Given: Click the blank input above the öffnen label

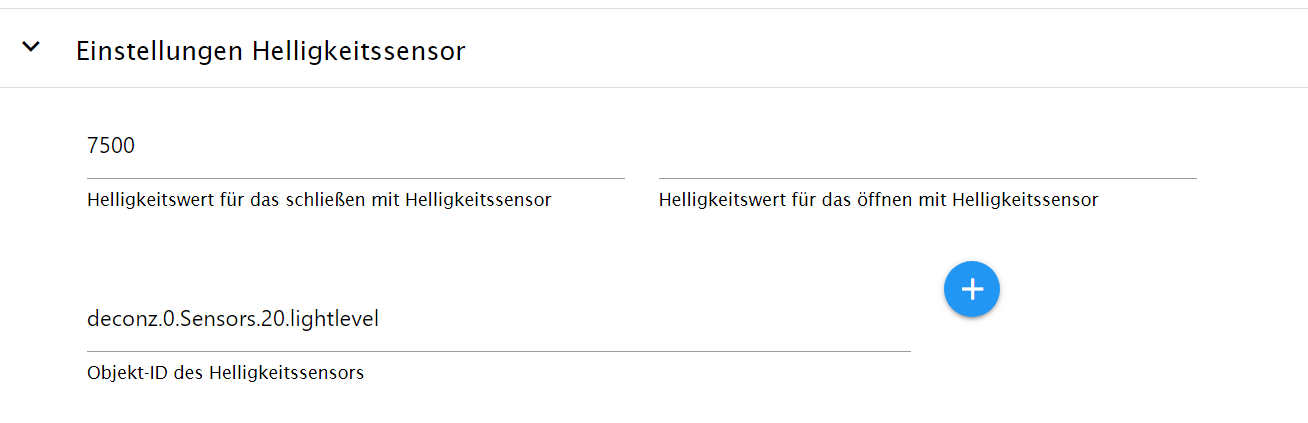Looking at the screenshot, I should [928, 147].
